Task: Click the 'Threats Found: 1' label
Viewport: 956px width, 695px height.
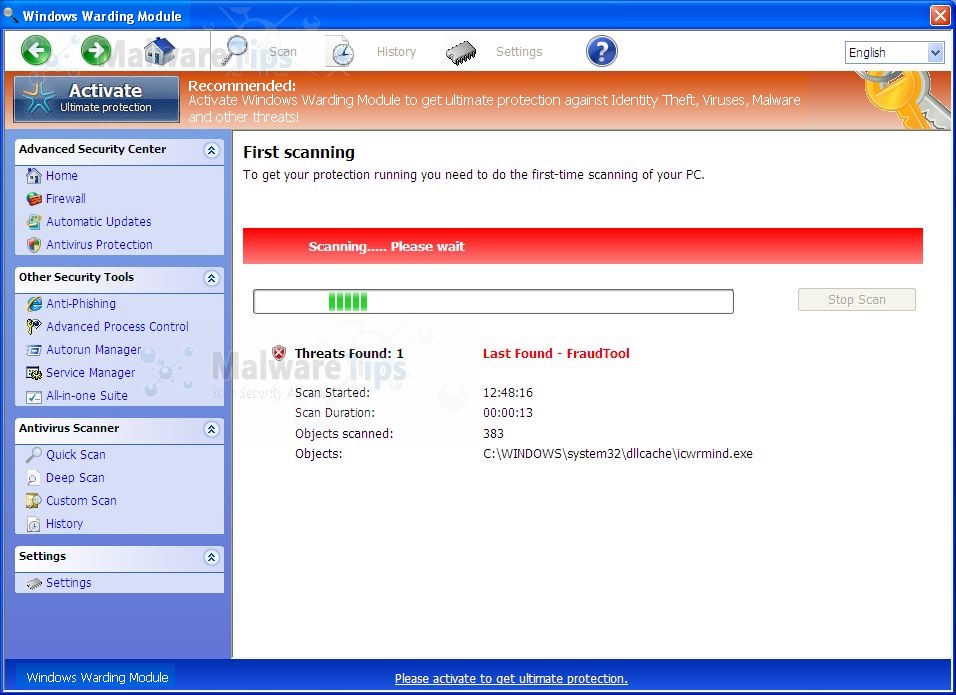Action: pos(349,354)
